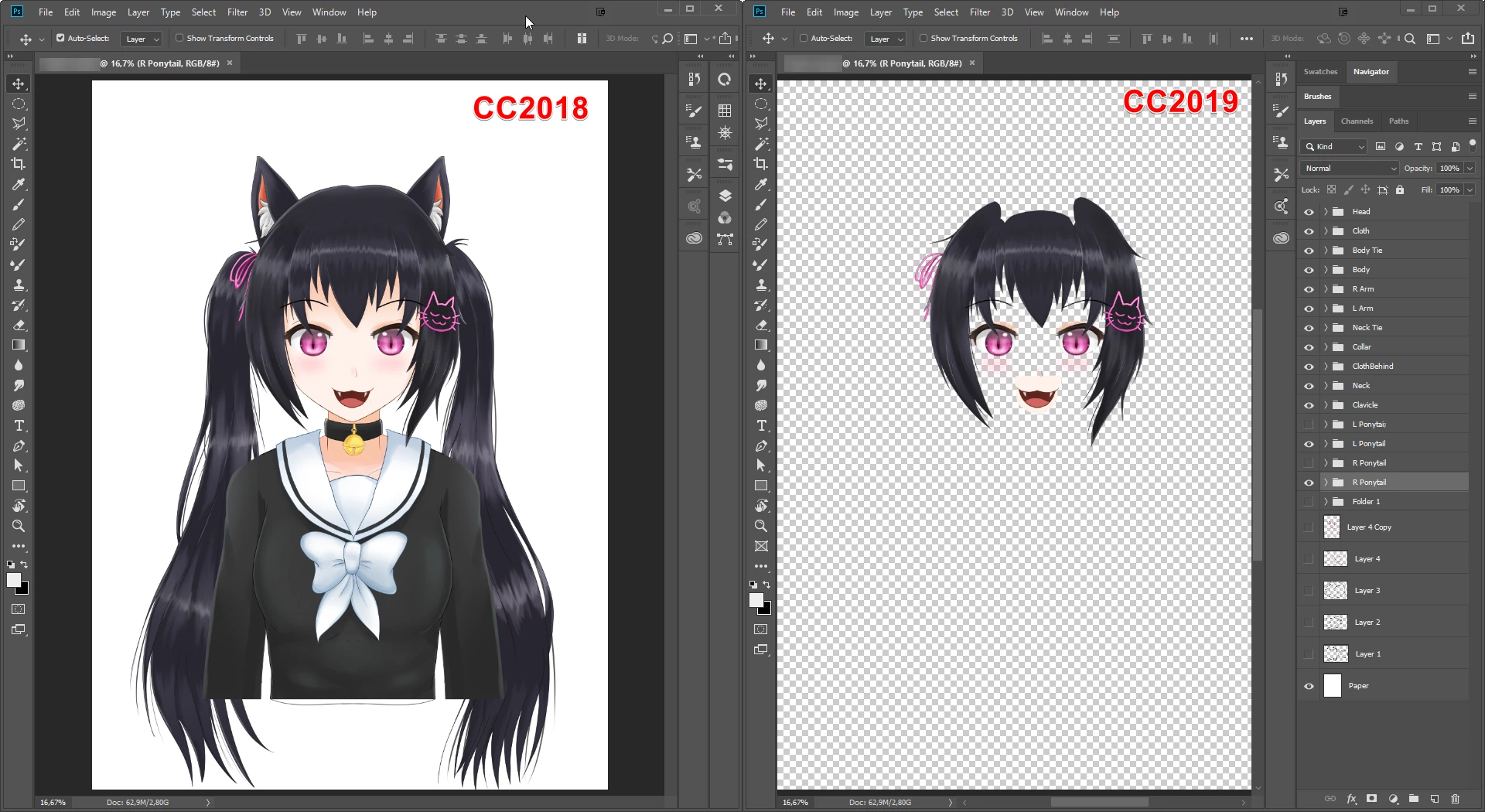
Task: Select the Move tool in CC2018 window
Action: [x=19, y=84]
